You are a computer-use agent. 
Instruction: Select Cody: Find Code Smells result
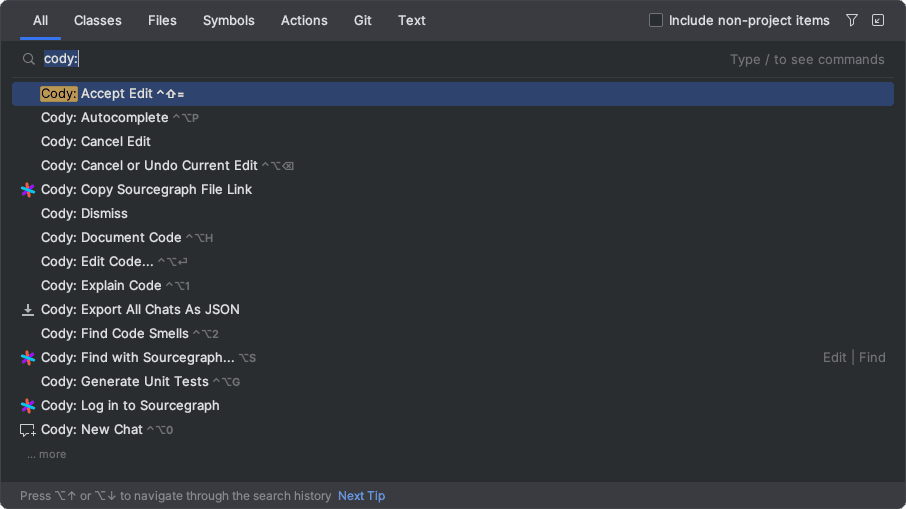click(x=453, y=333)
